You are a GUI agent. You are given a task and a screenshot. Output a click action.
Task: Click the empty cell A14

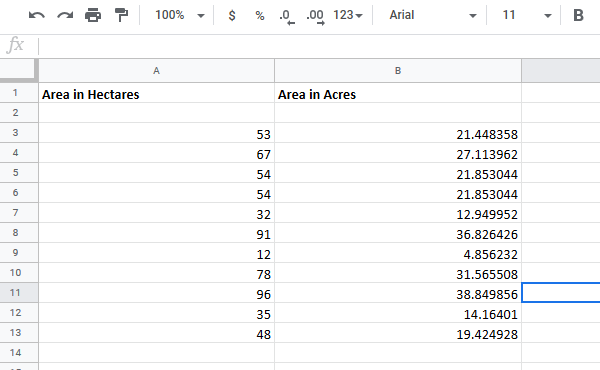[x=157, y=352]
